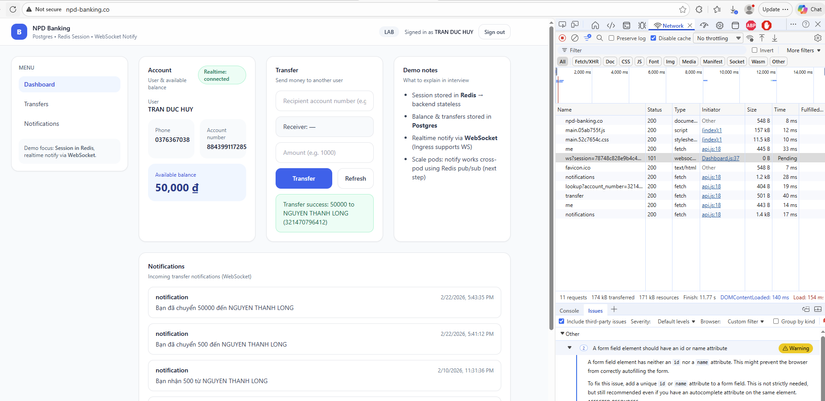Select the ws?session websocket request row
The height and width of the screenshot is (401, 825).
click(689, 158)
